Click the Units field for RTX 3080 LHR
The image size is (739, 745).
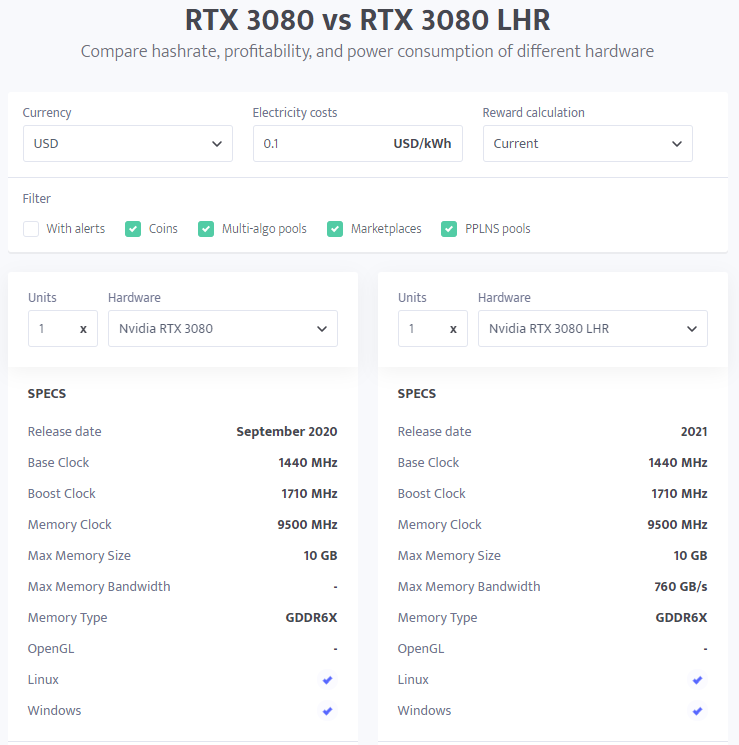[x=433, y=329]
